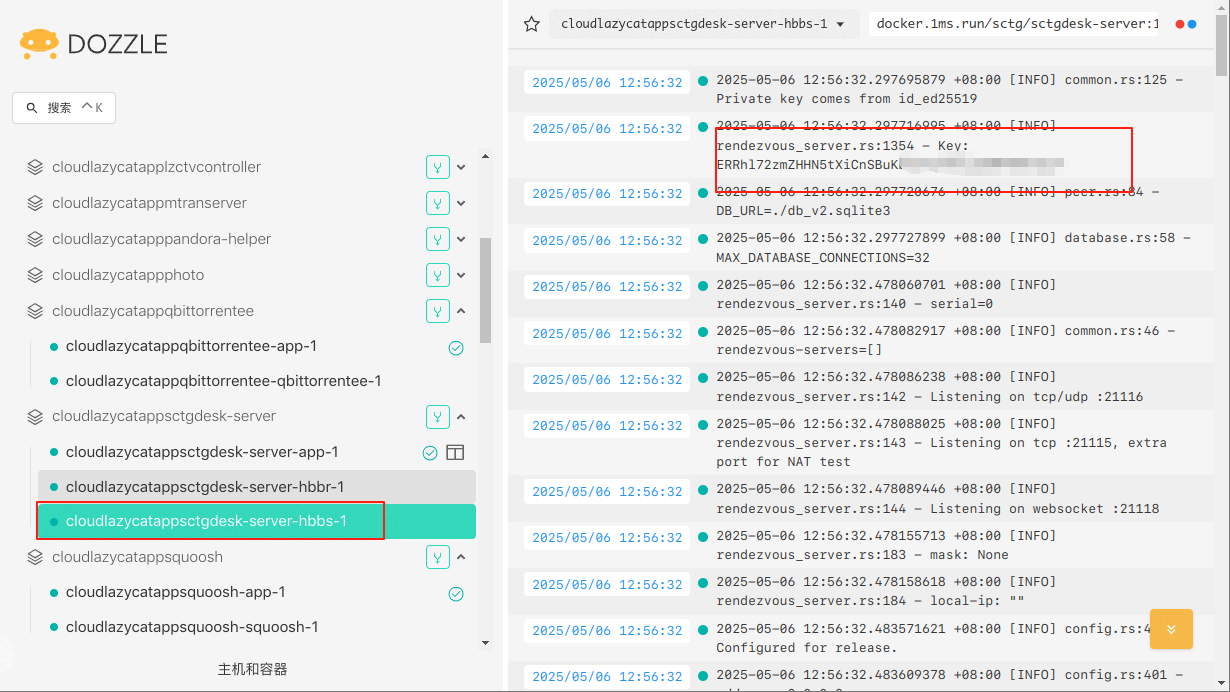Open cloudlazycatappqbittorrentee-app-1 container logs
1230x692 pixels.
coord(191,346)
